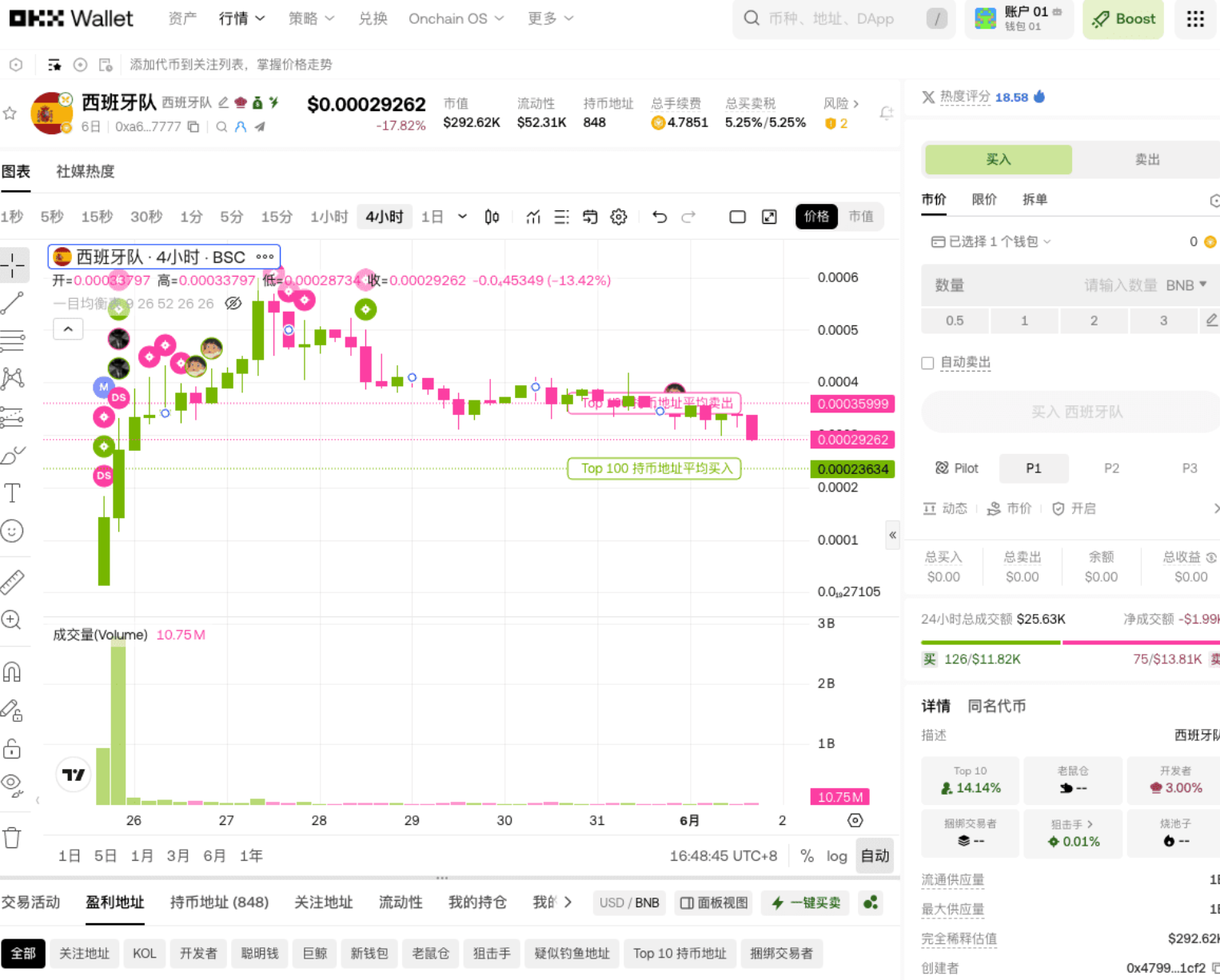
Task: Activate the zoom in tool
Action: (11, 619)
